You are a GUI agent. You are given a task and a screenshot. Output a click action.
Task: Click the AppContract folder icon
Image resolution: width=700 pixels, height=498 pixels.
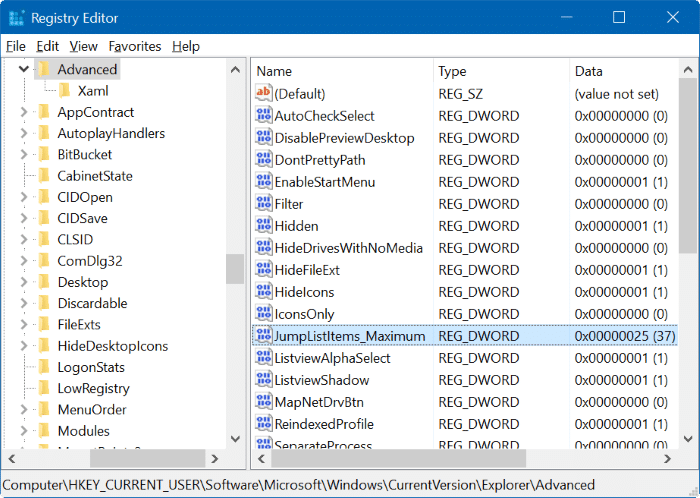(x=44, y=112)
